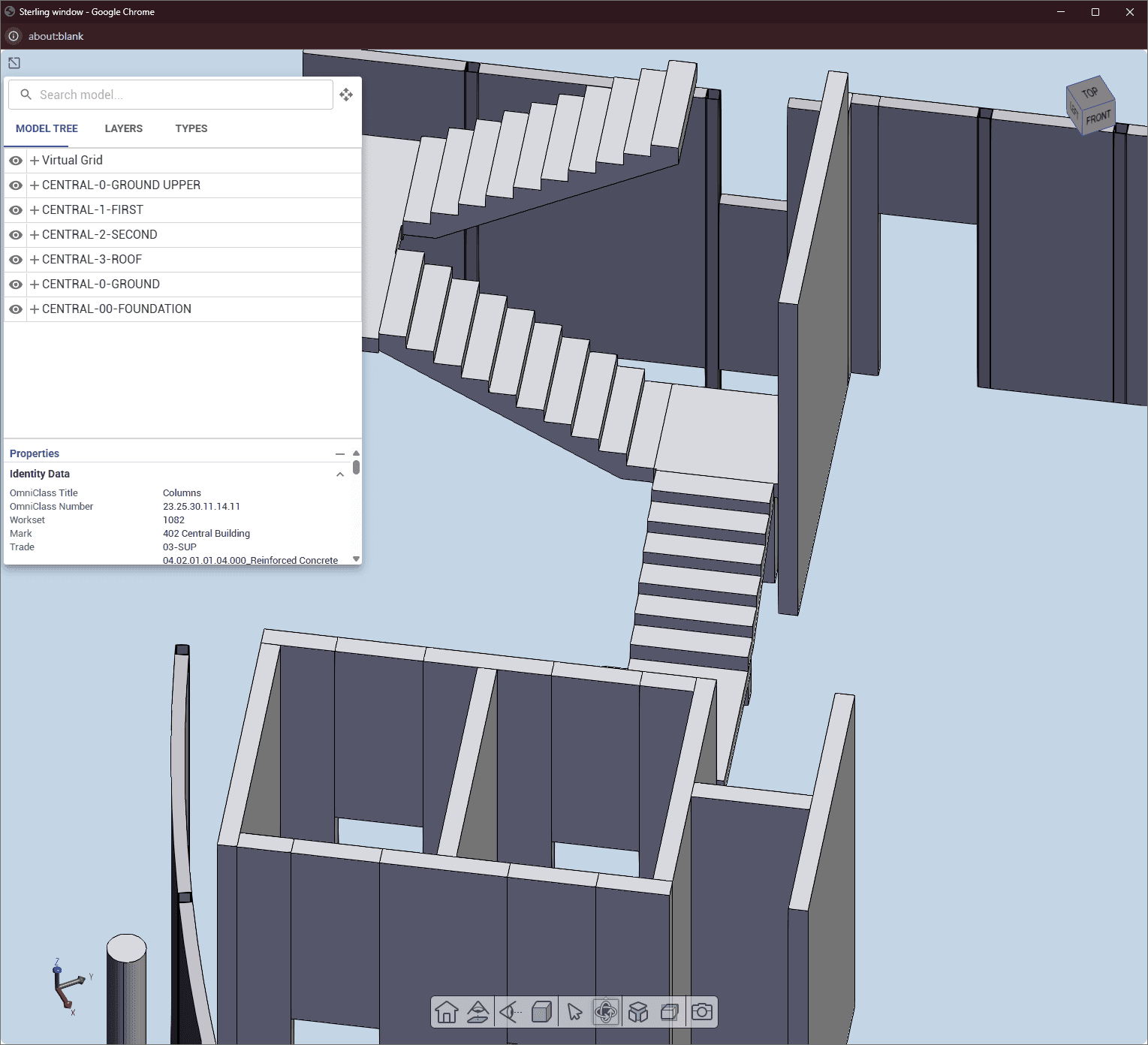
Task: Toggle visibility of CENTRAL-3-ROOF
Action: pos(16,260)
